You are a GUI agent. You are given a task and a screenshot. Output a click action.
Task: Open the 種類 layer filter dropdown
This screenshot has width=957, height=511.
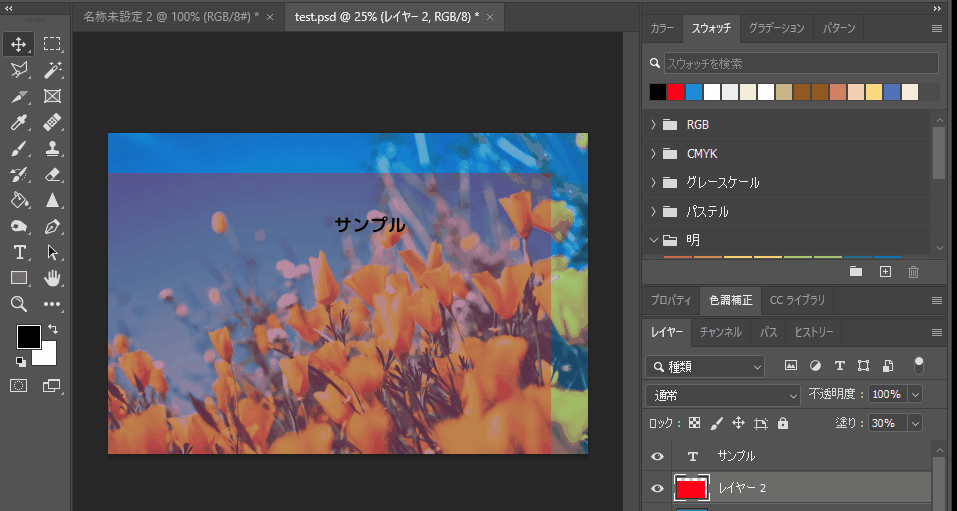[x=705, y=366]
